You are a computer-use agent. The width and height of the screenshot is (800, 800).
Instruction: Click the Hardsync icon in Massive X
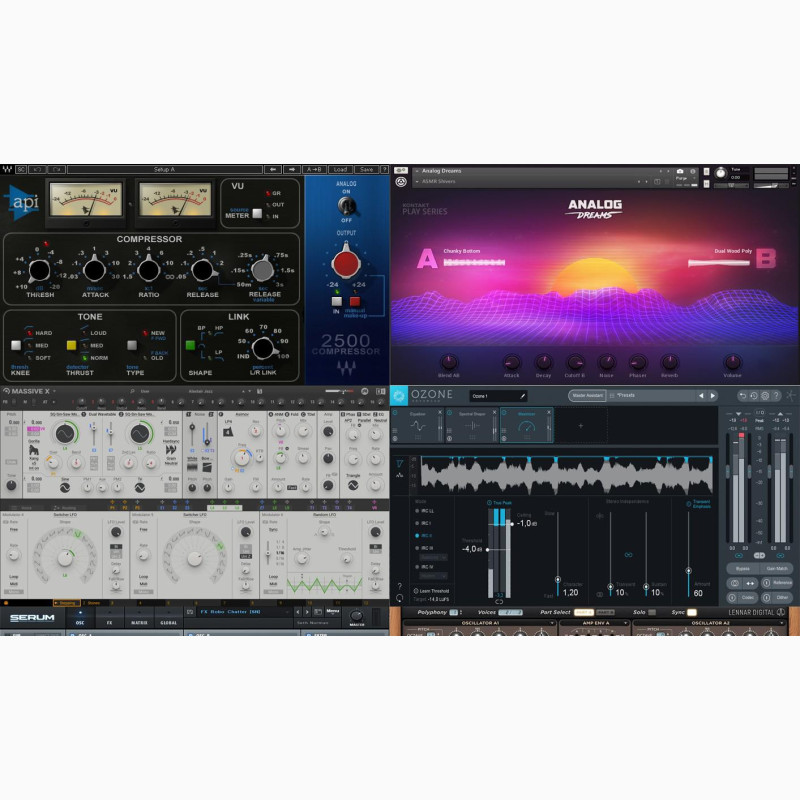click(x=170, y=449)
